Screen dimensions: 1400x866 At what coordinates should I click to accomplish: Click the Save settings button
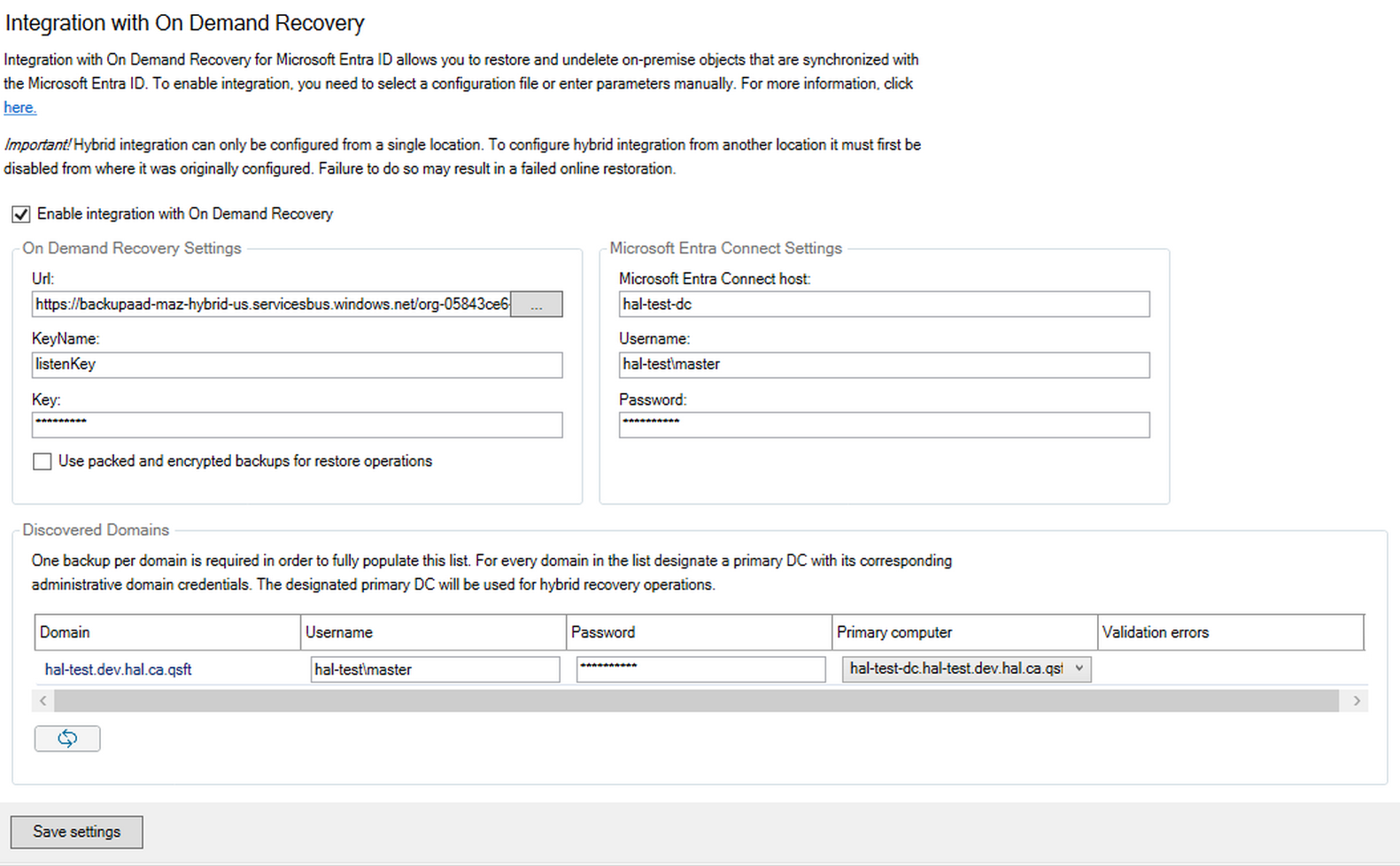coord(76,831)
